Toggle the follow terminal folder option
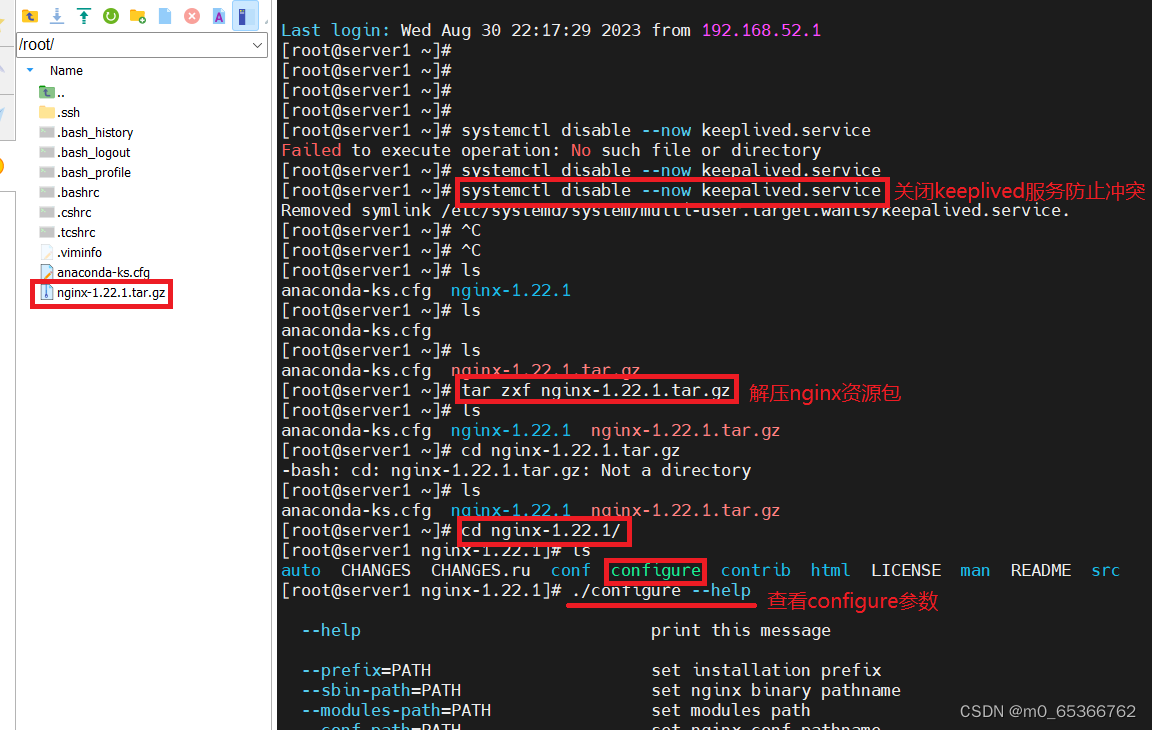 click(247, 16)
